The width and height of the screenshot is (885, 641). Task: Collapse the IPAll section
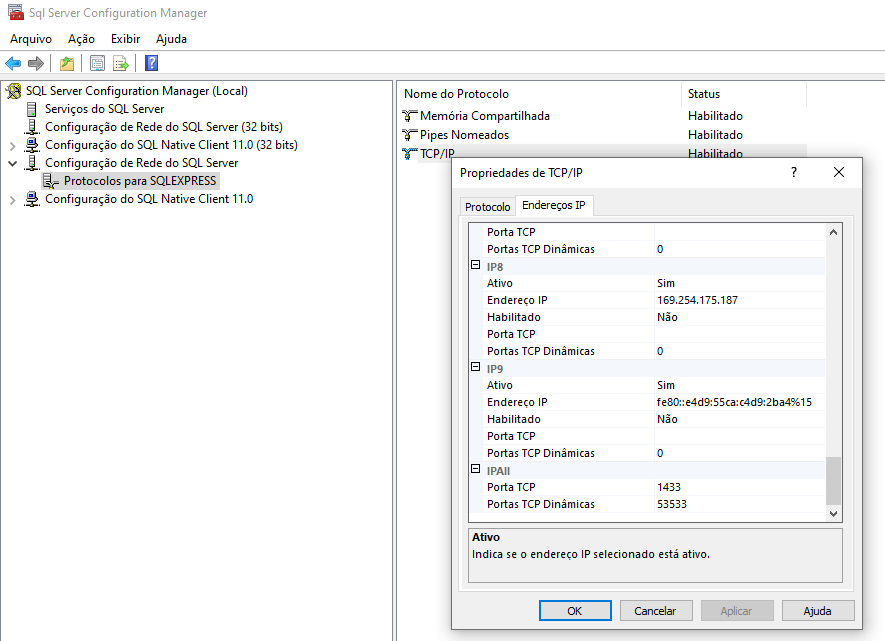[476, 469]
